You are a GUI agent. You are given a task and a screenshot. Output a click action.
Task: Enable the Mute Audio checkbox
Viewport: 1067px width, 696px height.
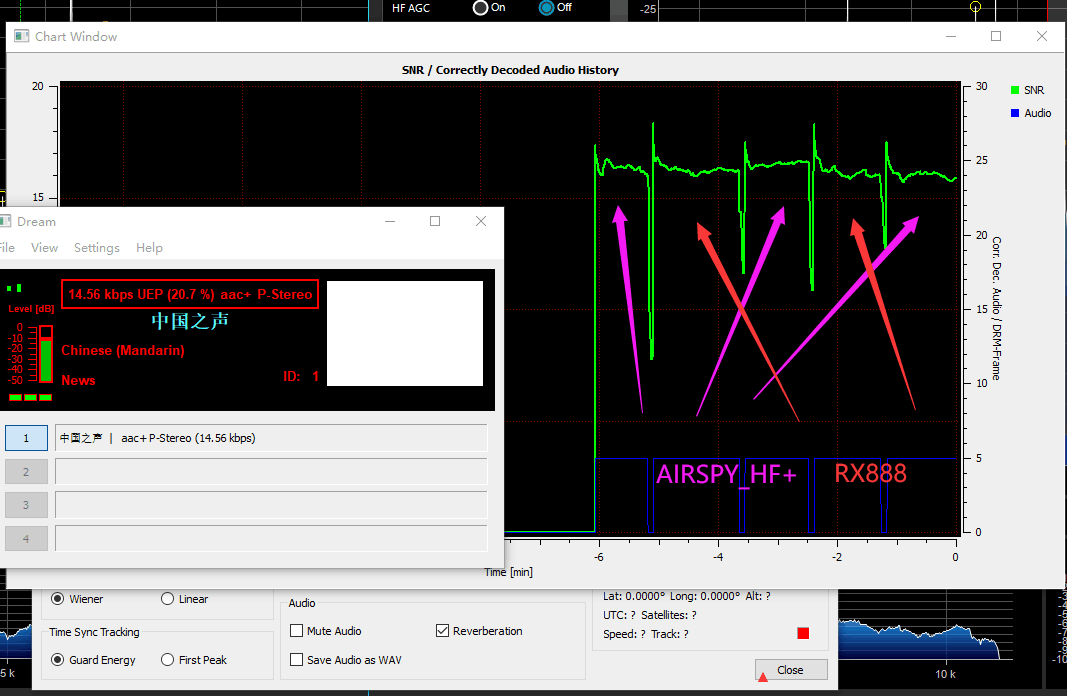pyautogui.click(x=297, y=631)
